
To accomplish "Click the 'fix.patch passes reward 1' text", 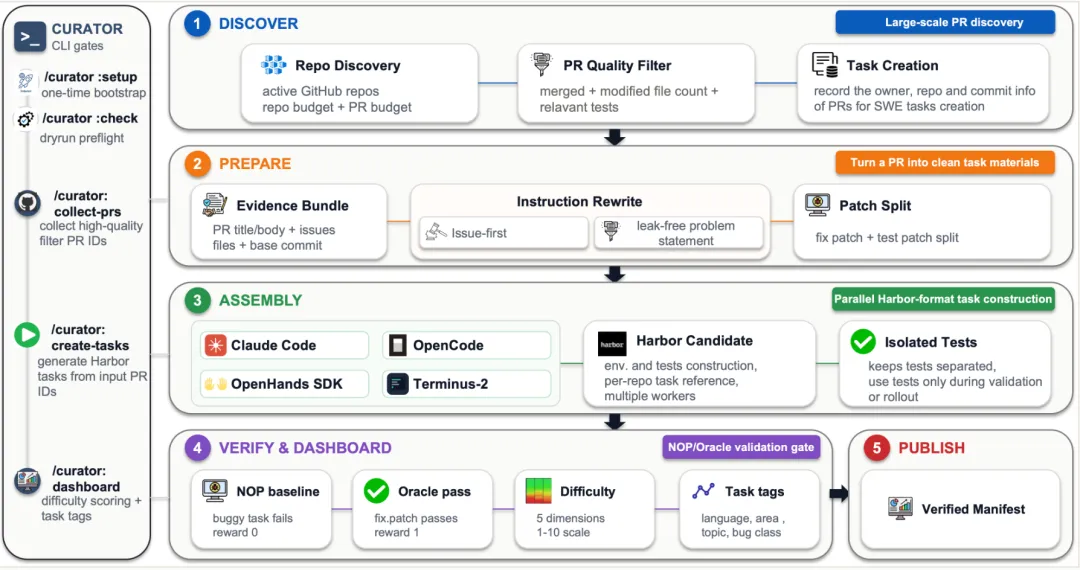I will [416, 525].
